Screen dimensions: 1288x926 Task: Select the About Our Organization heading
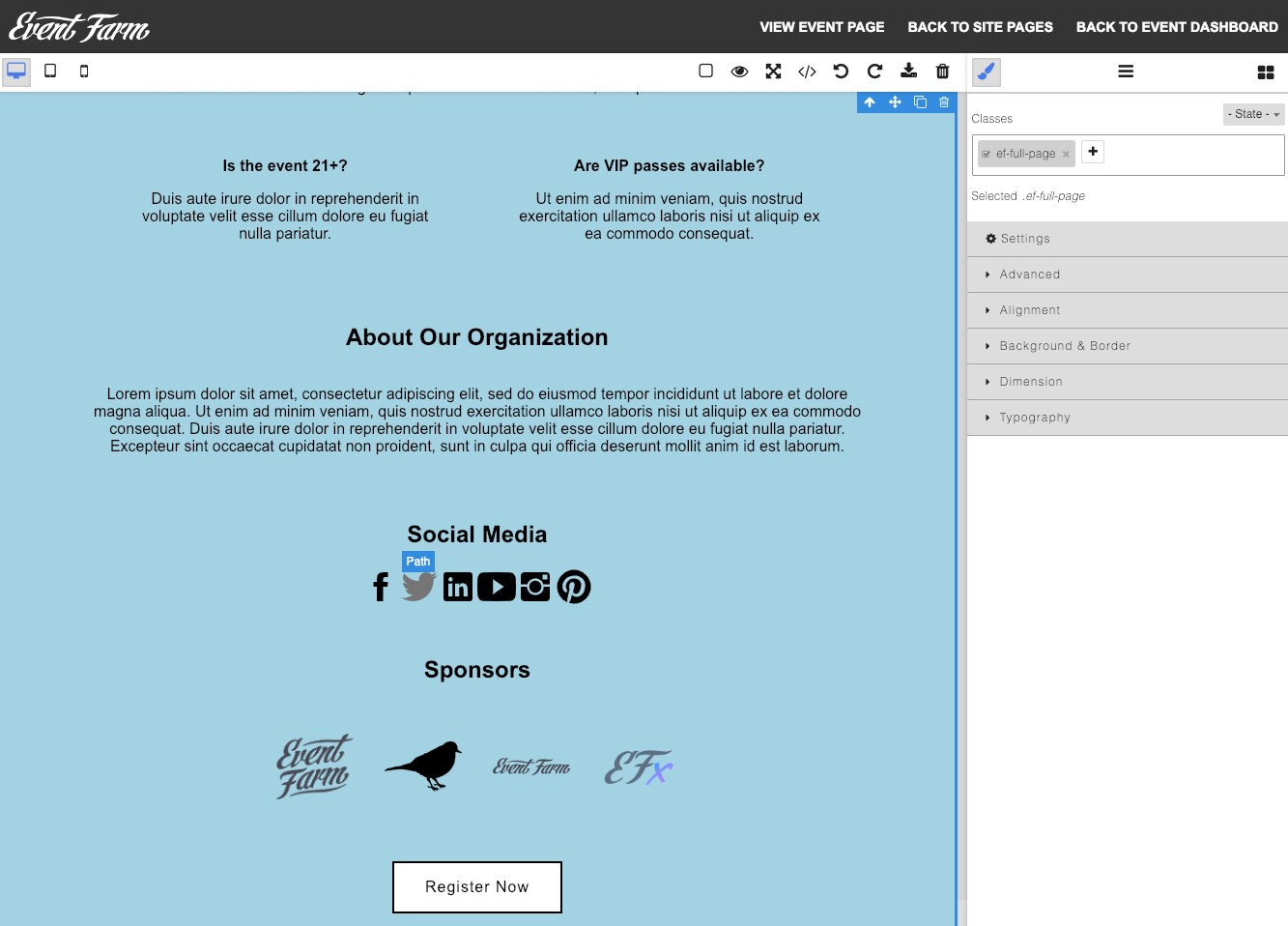click(x=477, y=337)
